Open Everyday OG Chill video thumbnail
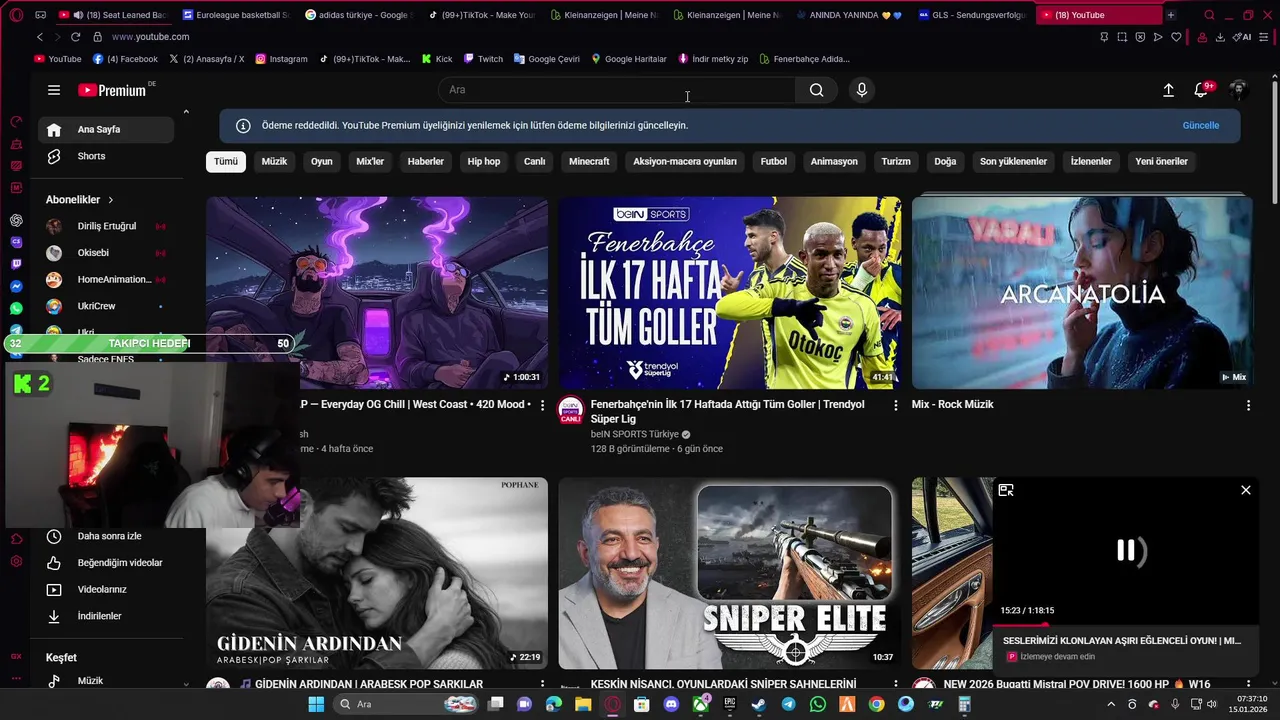The width and height of the screenshot is (1280, 720). 377,292
